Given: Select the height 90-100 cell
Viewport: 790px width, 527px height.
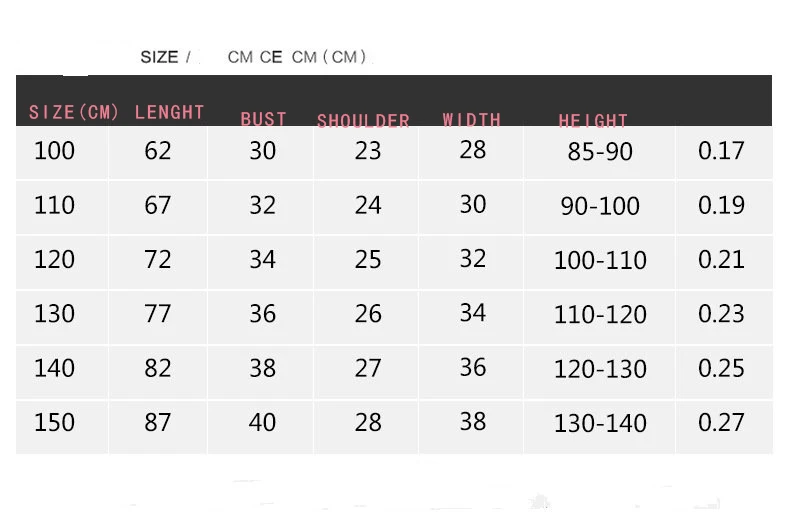Looking at the screenshot, I should [x=600, y=207].
